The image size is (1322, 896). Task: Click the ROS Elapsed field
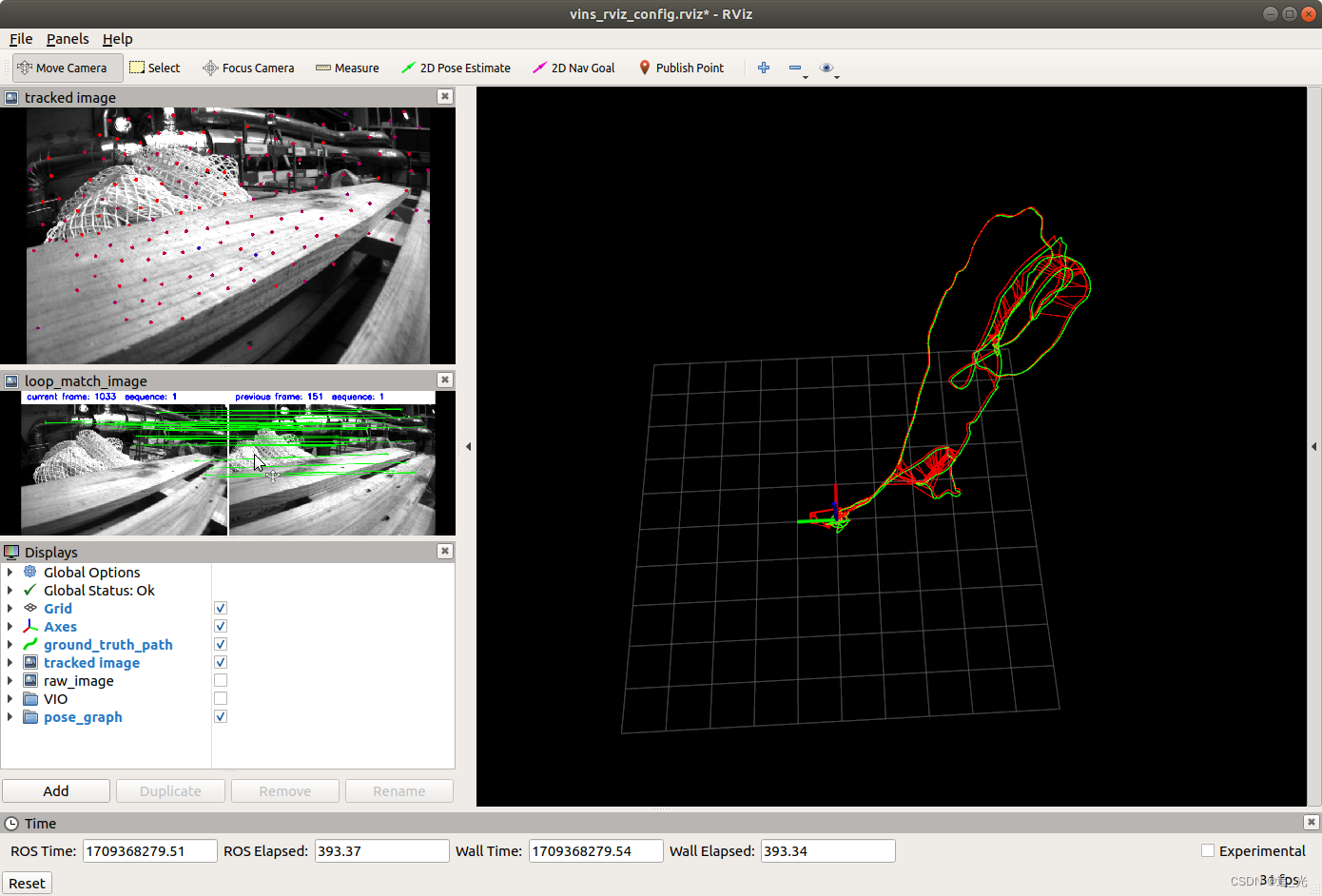tap(381, 850)
